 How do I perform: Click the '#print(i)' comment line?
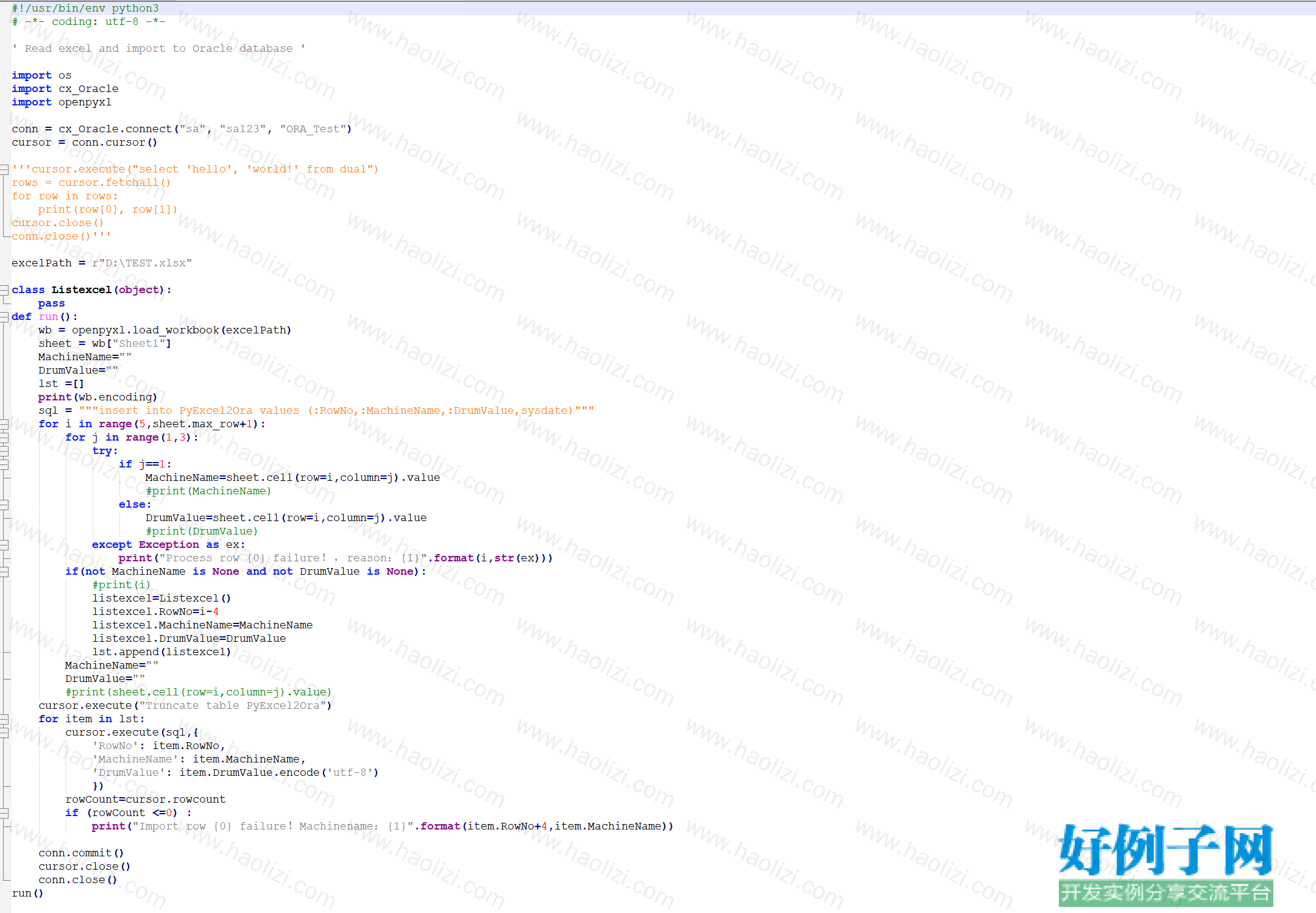[x=121, y=584]
